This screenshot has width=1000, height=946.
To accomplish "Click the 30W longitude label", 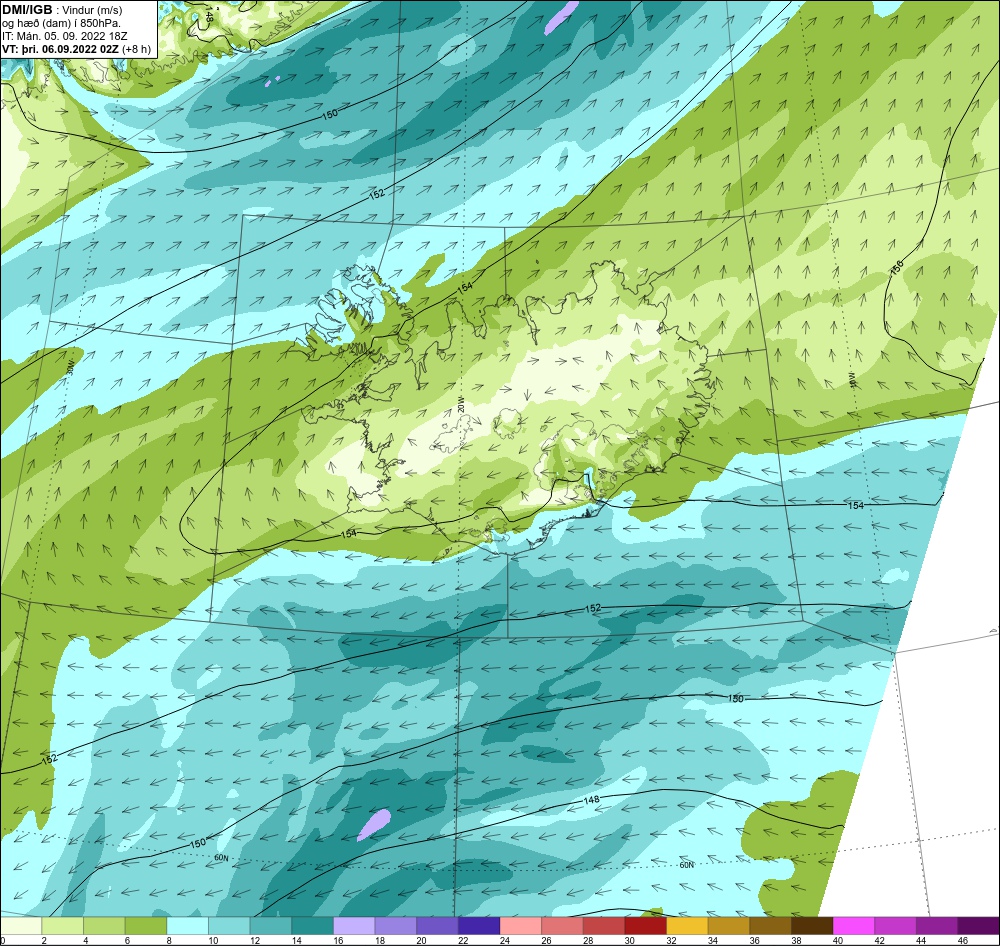I will point(70,367).
